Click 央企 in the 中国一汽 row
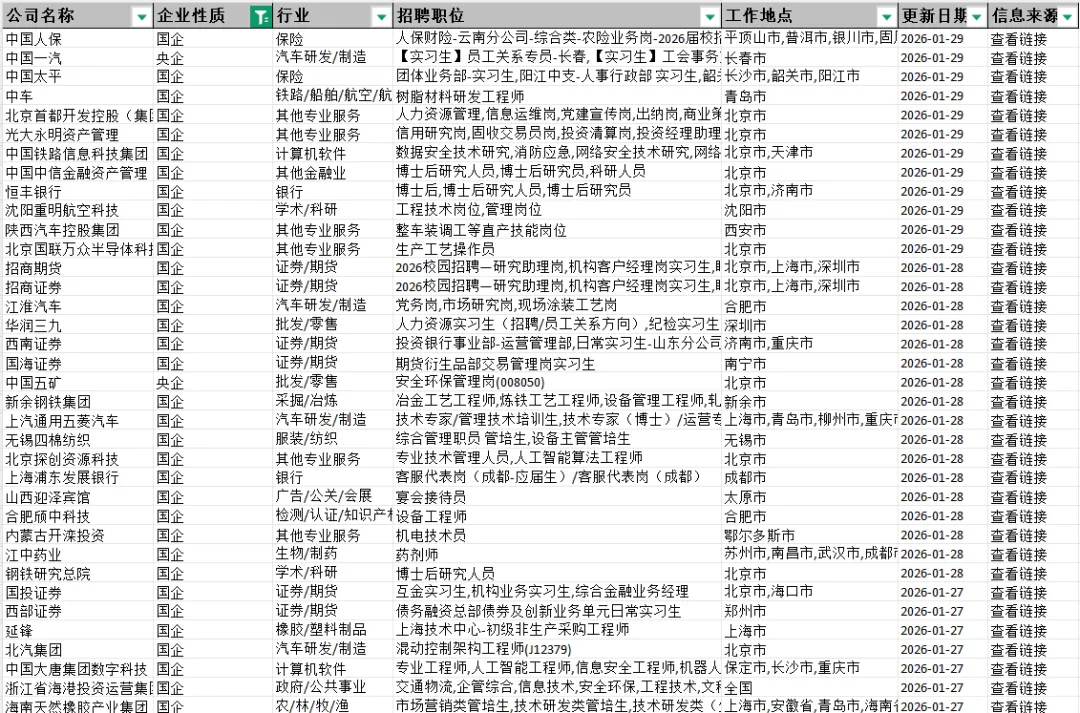The height and width of the screenshot is (713, 1080). [170, 58]
